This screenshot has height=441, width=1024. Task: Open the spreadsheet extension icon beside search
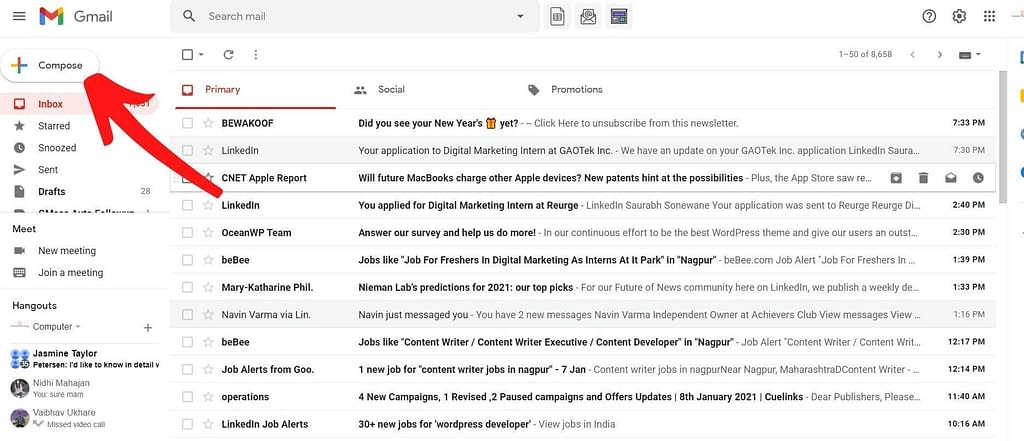(557, 16)
